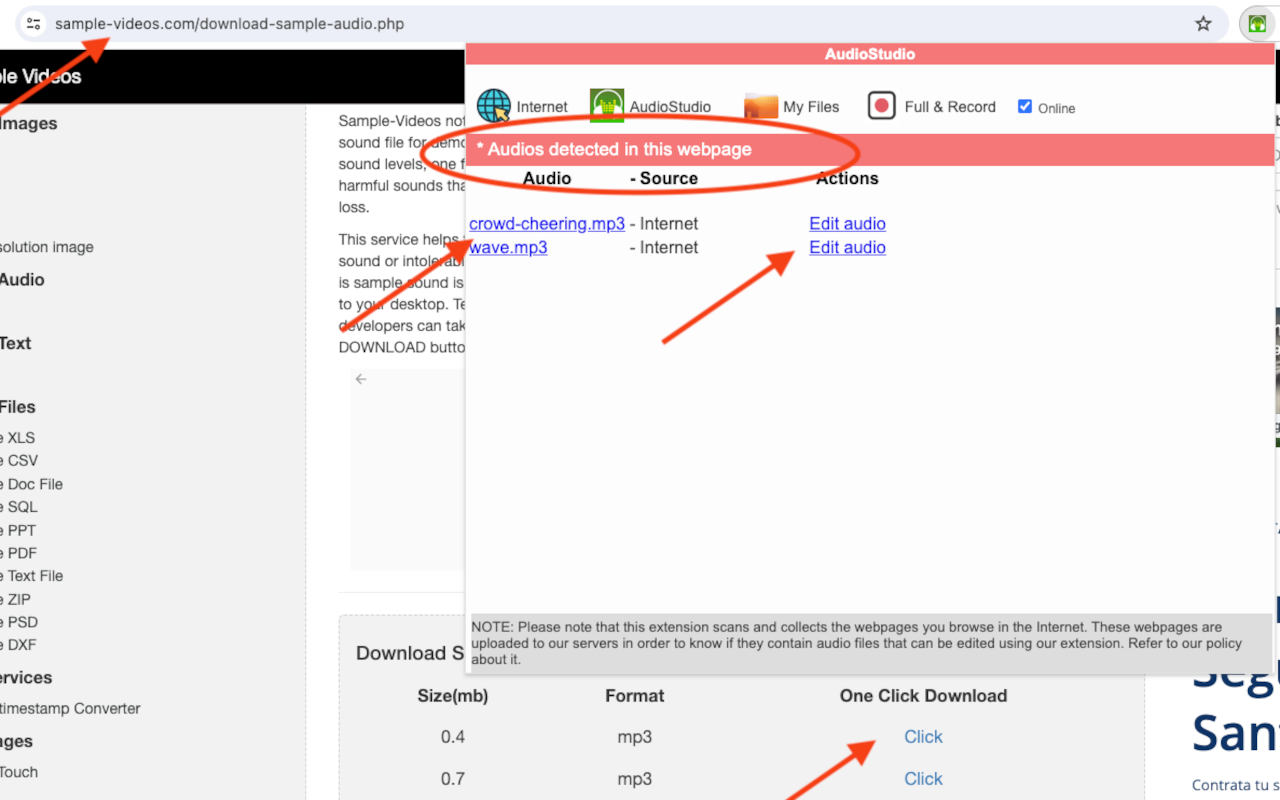
Task: Click the Text heading in the sidebar
Action: tap(16, 343)
